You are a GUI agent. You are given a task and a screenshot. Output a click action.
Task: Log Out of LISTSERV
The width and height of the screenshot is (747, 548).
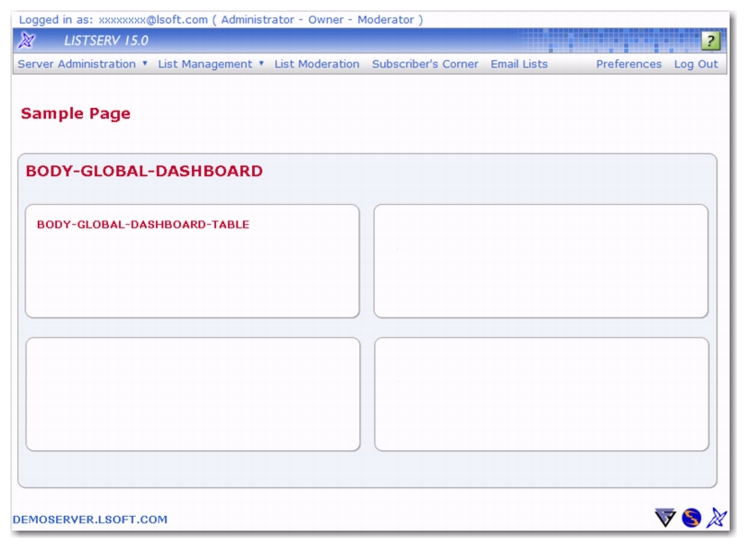696,64
